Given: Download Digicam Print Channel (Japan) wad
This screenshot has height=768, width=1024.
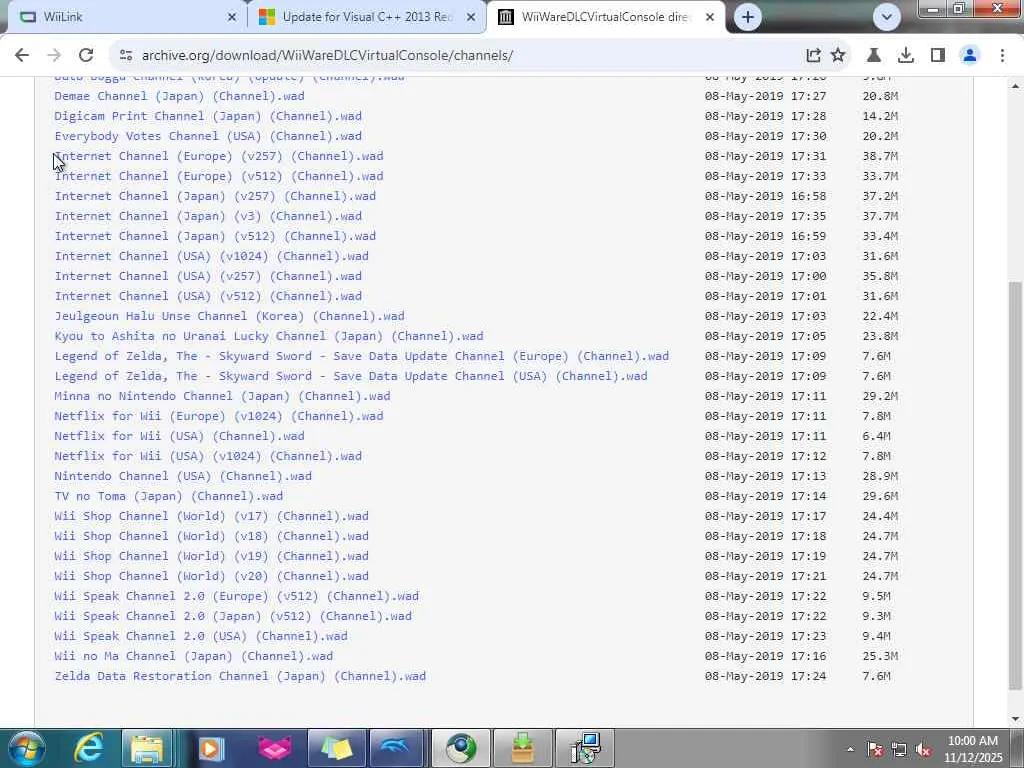Looking at the screenshot, I should pos(208,116).
